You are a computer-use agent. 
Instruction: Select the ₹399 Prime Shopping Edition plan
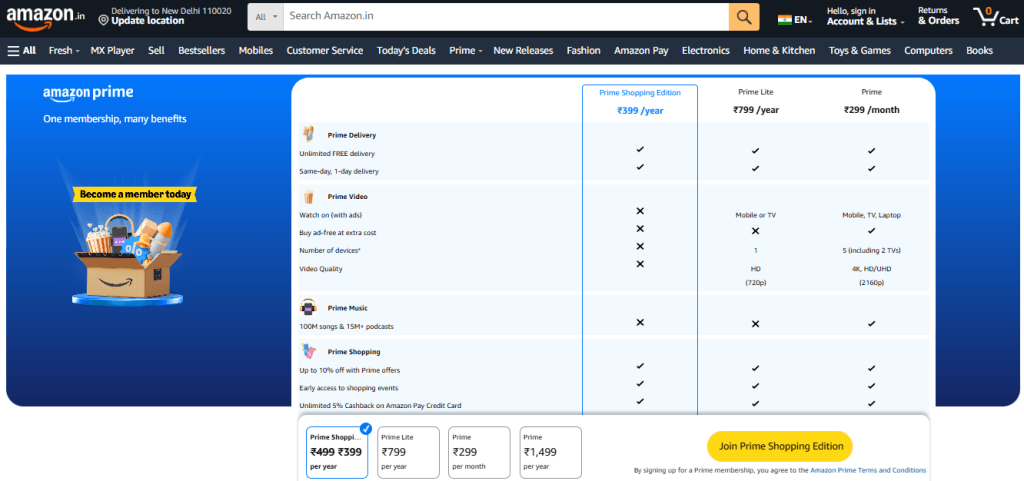point(338,452)
